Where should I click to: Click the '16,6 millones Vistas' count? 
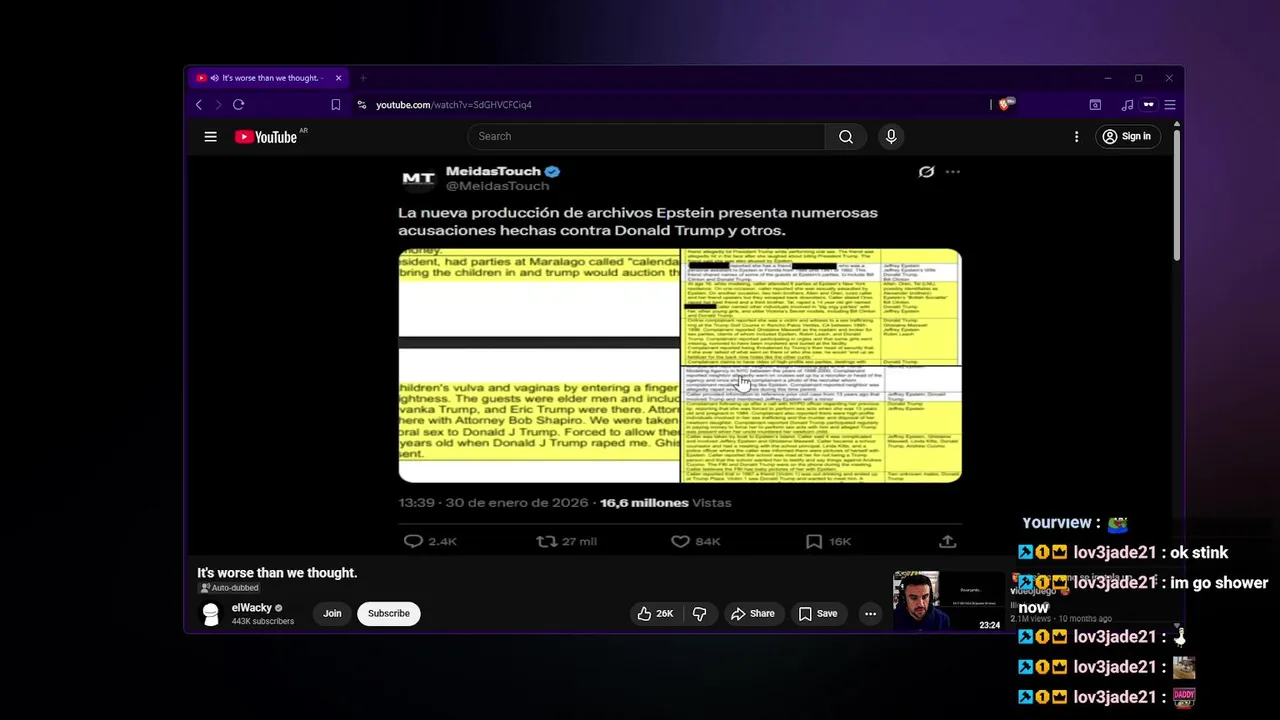coord(665,503)
